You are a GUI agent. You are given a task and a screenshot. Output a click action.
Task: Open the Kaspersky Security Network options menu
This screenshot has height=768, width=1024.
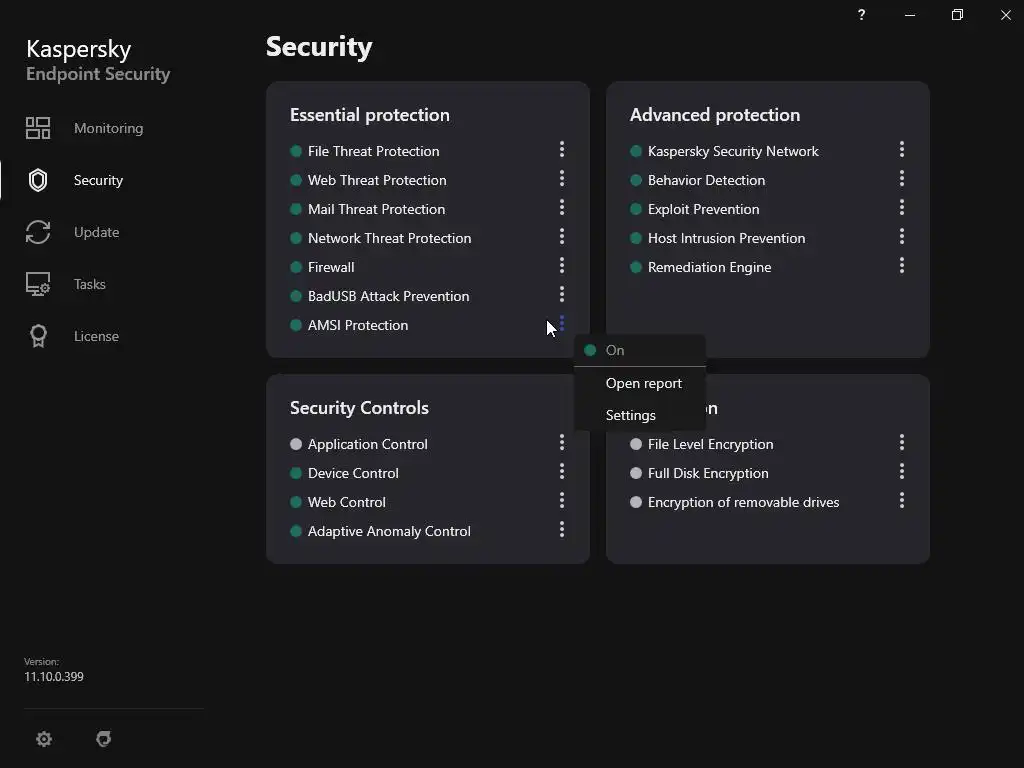(902, 150)
